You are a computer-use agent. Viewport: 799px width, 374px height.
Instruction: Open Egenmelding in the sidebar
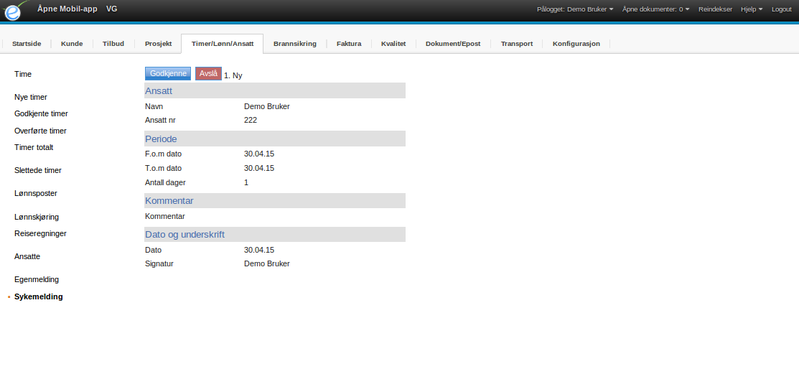click(x=36, y=279)
